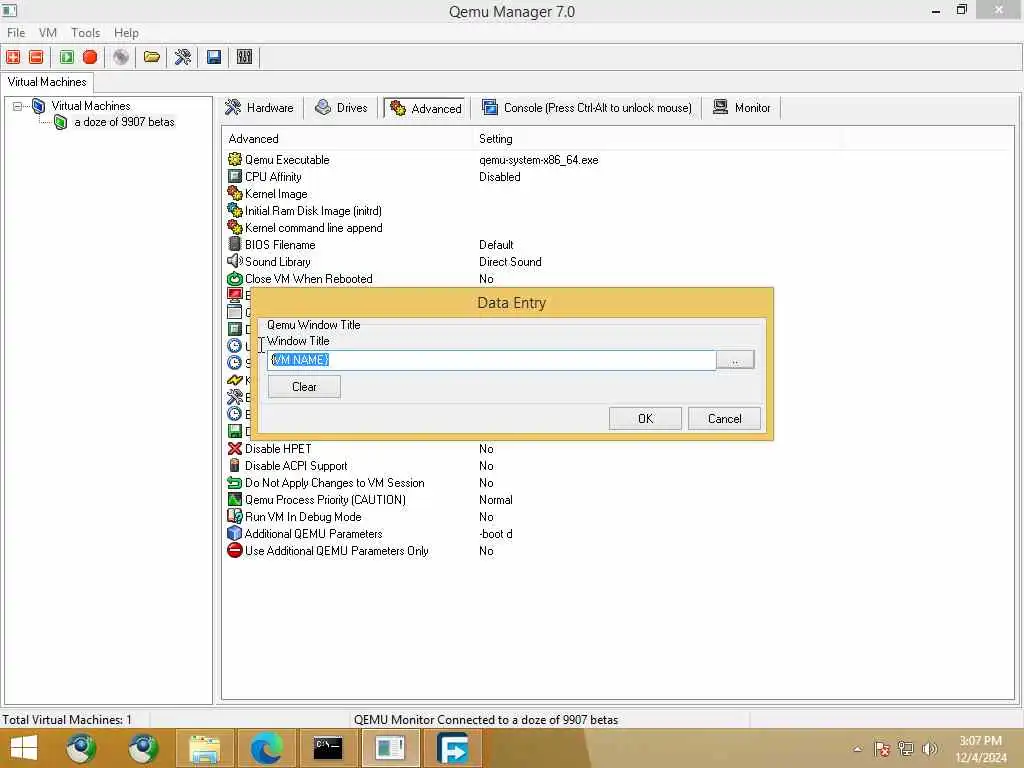The width and height of the screenshot is (1024, 768).
Task: Open folder icon in toolbar
Action: (x=152, y=57)
